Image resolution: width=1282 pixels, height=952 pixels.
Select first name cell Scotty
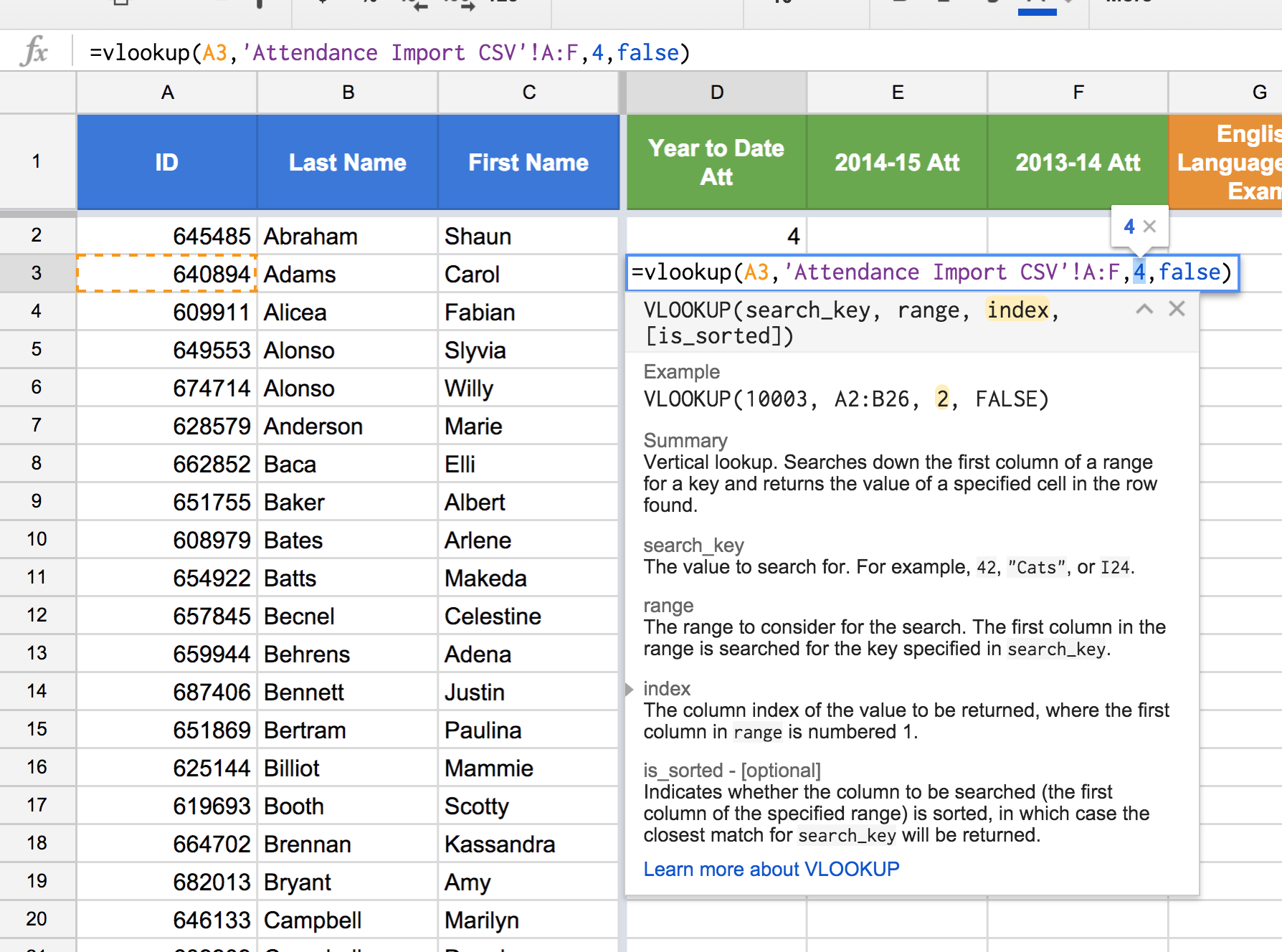528,806
